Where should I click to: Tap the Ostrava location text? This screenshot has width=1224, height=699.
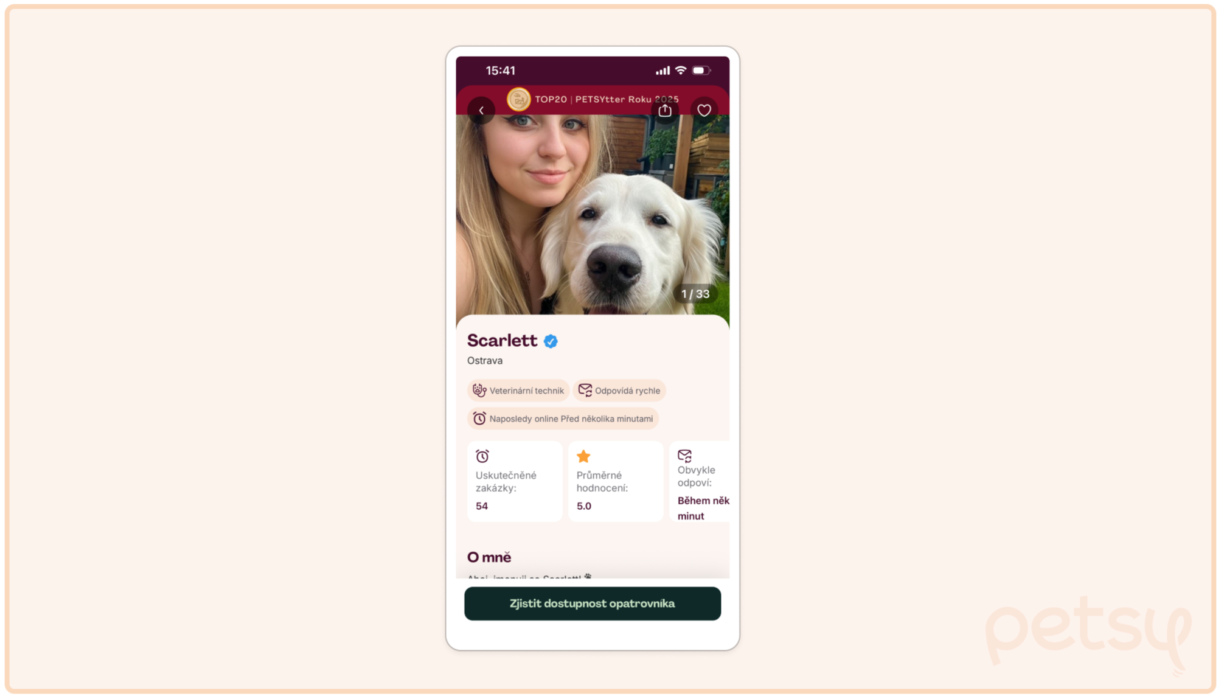485,361
